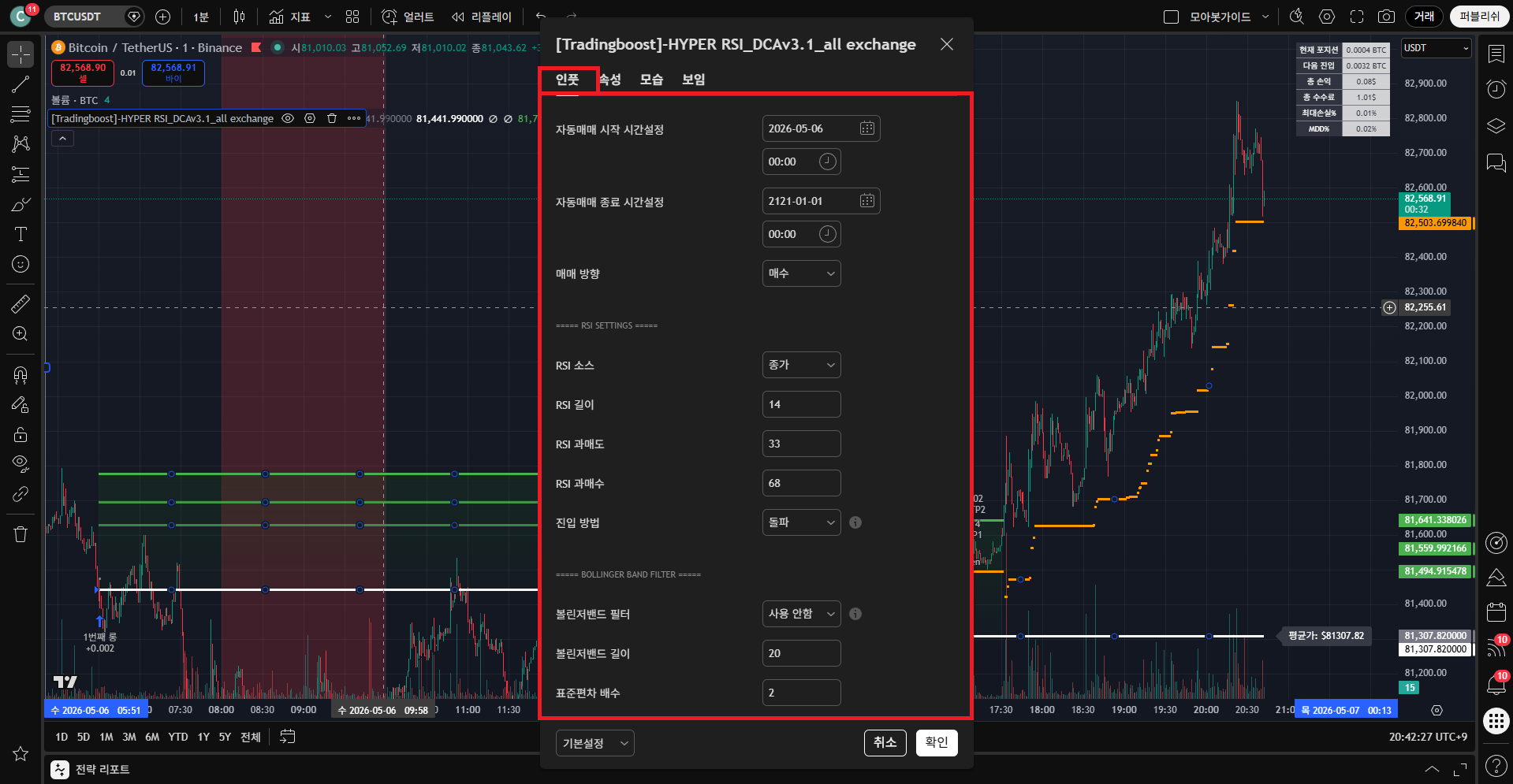Select the 1M time range button
Image resolution: width=1513 pixels, height=784 pixels.
pyautogui.click(x=106, y=737)
